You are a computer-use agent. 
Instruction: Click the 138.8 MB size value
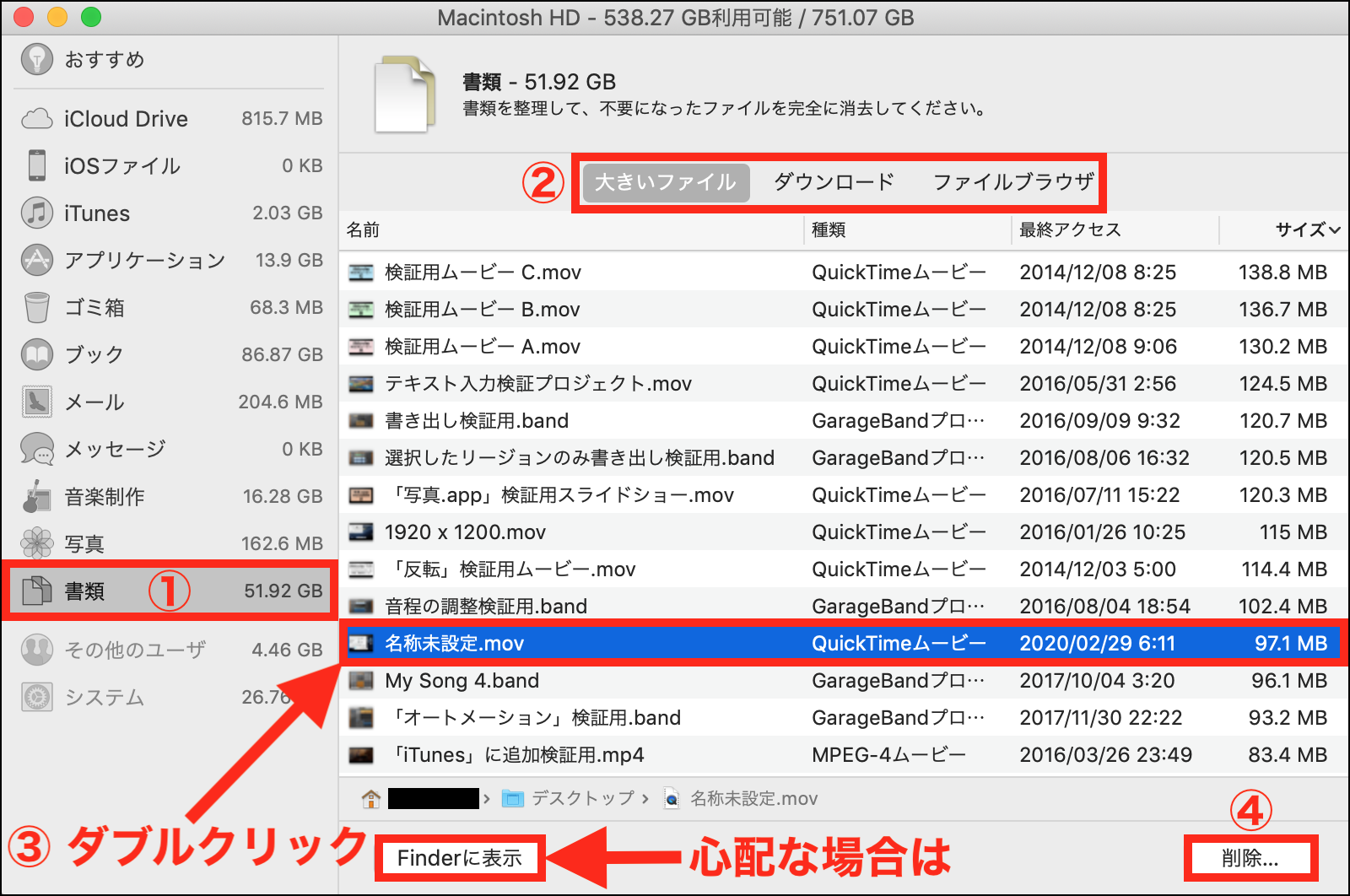click(1282, 273)
